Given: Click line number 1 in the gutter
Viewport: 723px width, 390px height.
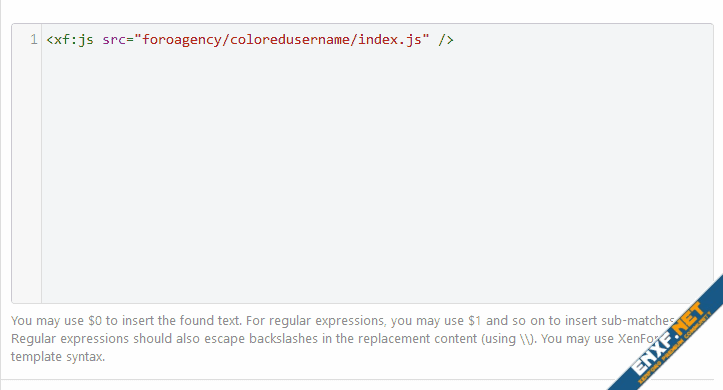Looking at the screenshot, I should 34,40.
